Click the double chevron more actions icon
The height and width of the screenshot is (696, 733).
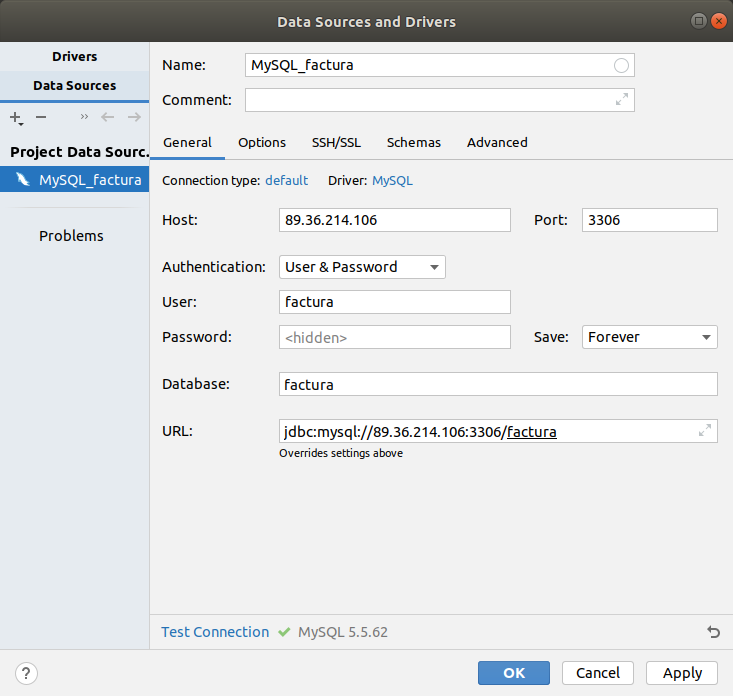click(84, 117)
